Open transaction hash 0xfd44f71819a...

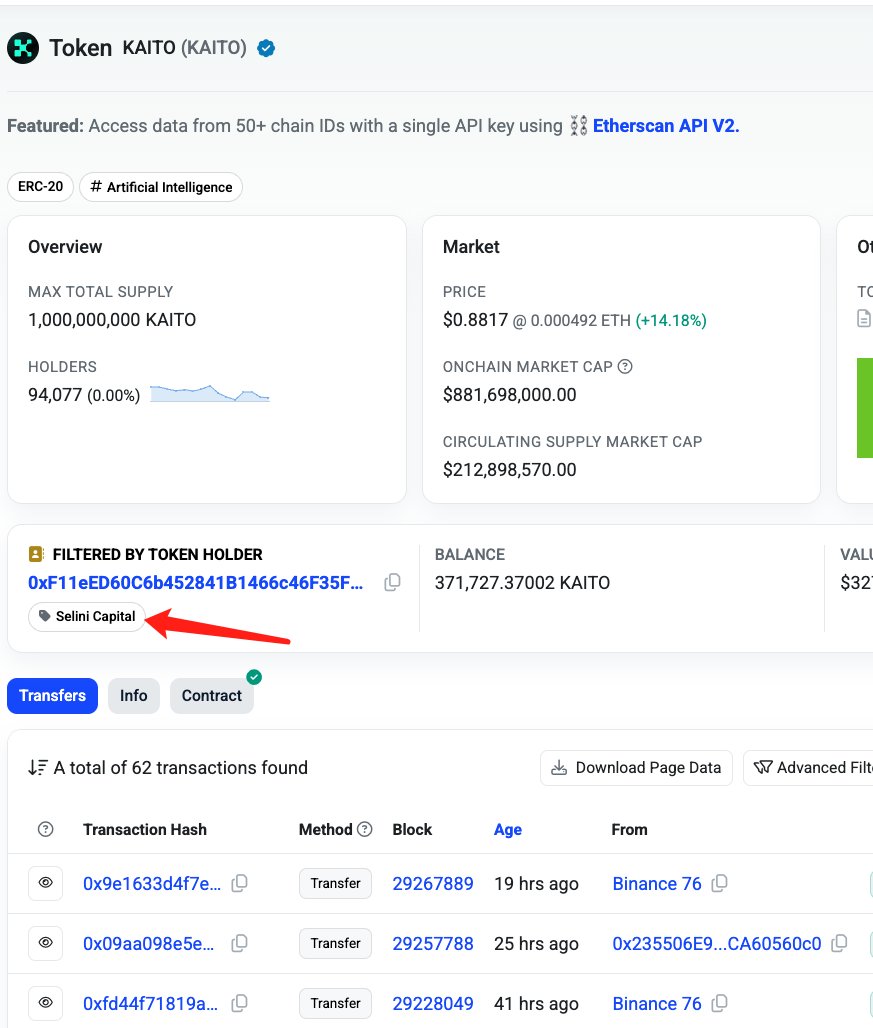(150, 1004)
